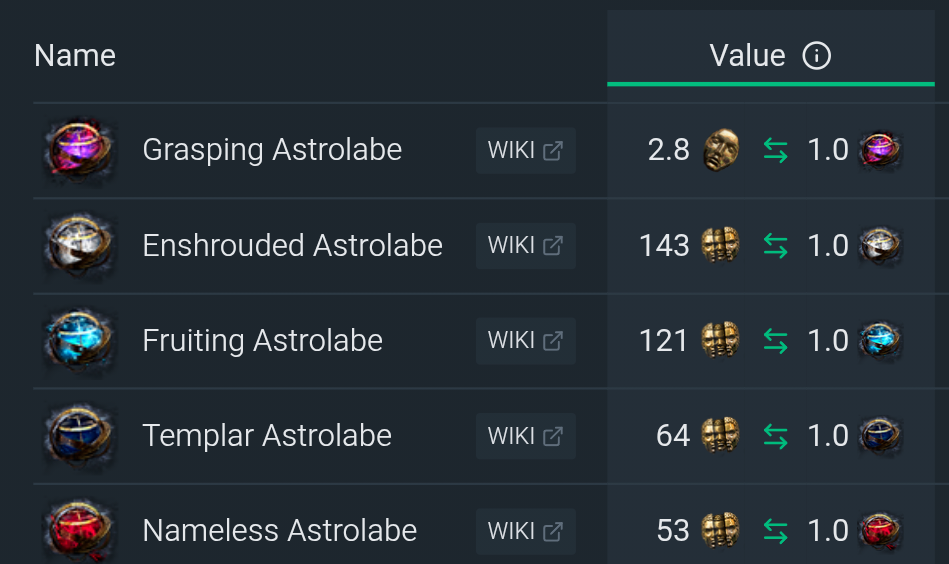Open the WIKI link for Nameless Astrolabe
949x564 pixels.
point(525,531)
